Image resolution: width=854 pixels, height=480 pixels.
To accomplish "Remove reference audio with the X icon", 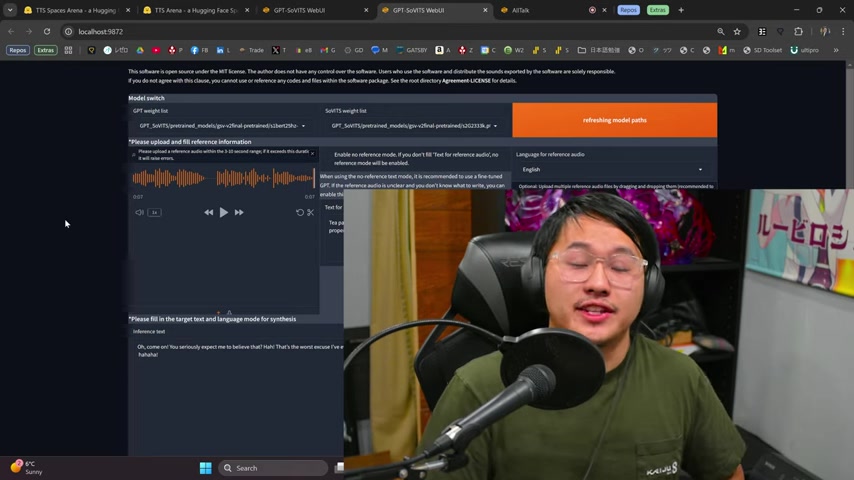I will [x=312, y=153].
